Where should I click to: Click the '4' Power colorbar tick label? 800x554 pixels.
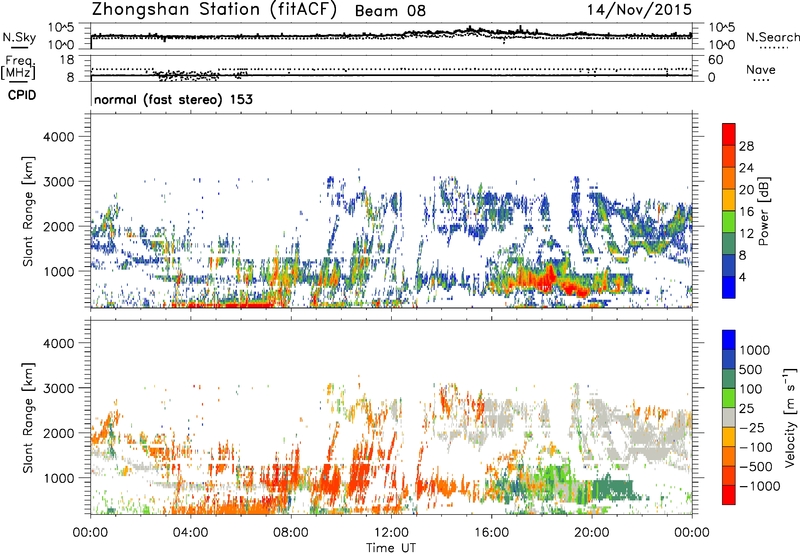tap(742, 277)
